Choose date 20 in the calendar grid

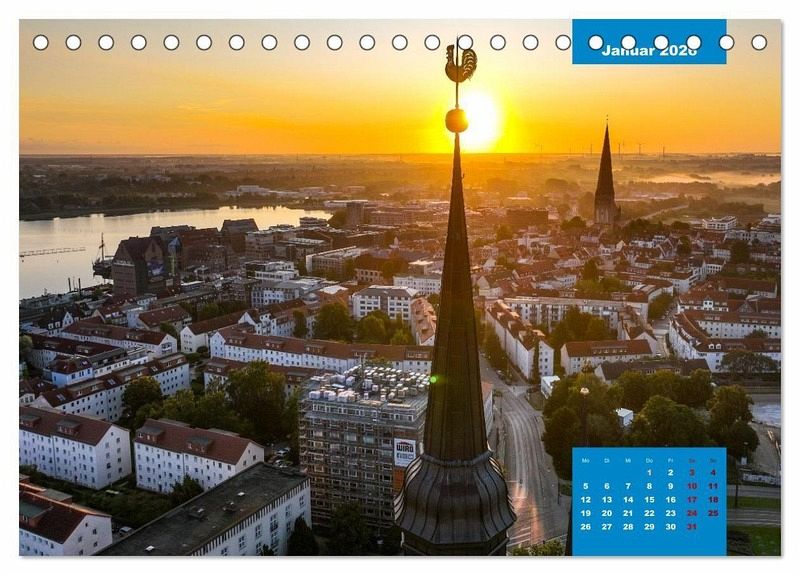[x=606, y=512]
